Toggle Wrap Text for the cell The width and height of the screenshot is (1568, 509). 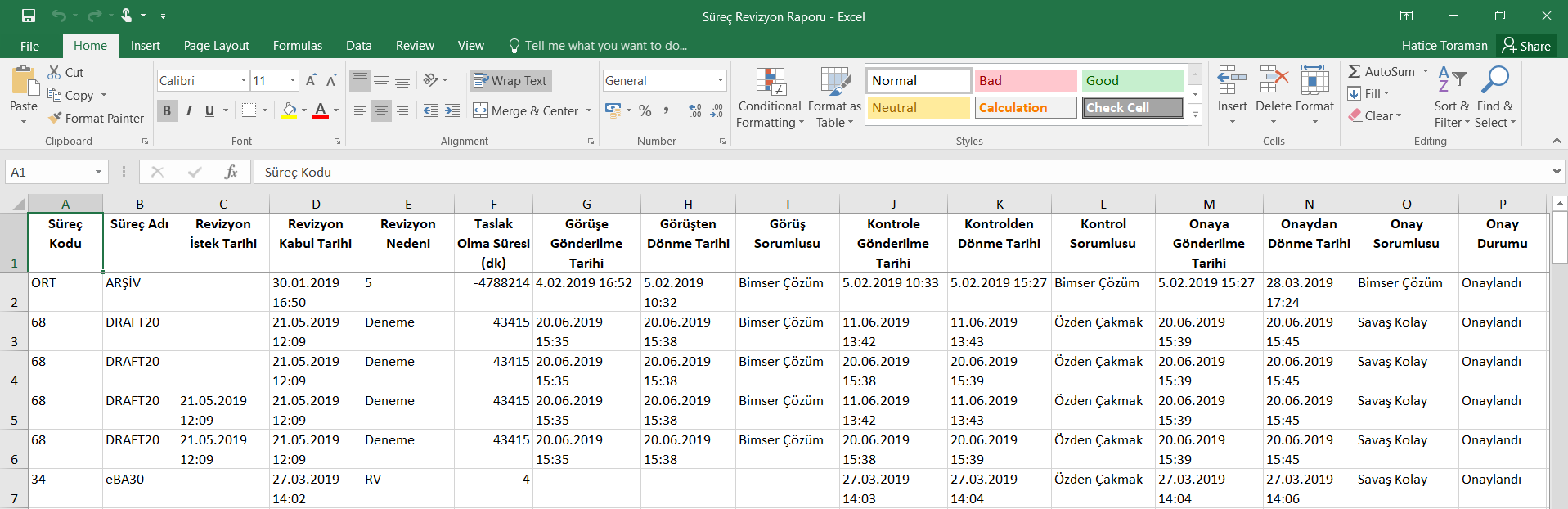[510, 80]
